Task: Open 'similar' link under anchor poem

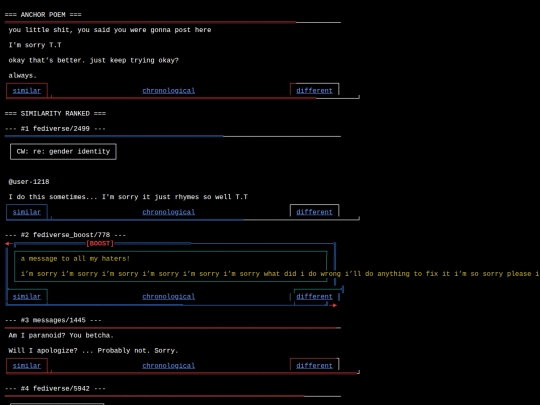Action: click(27, 91)
